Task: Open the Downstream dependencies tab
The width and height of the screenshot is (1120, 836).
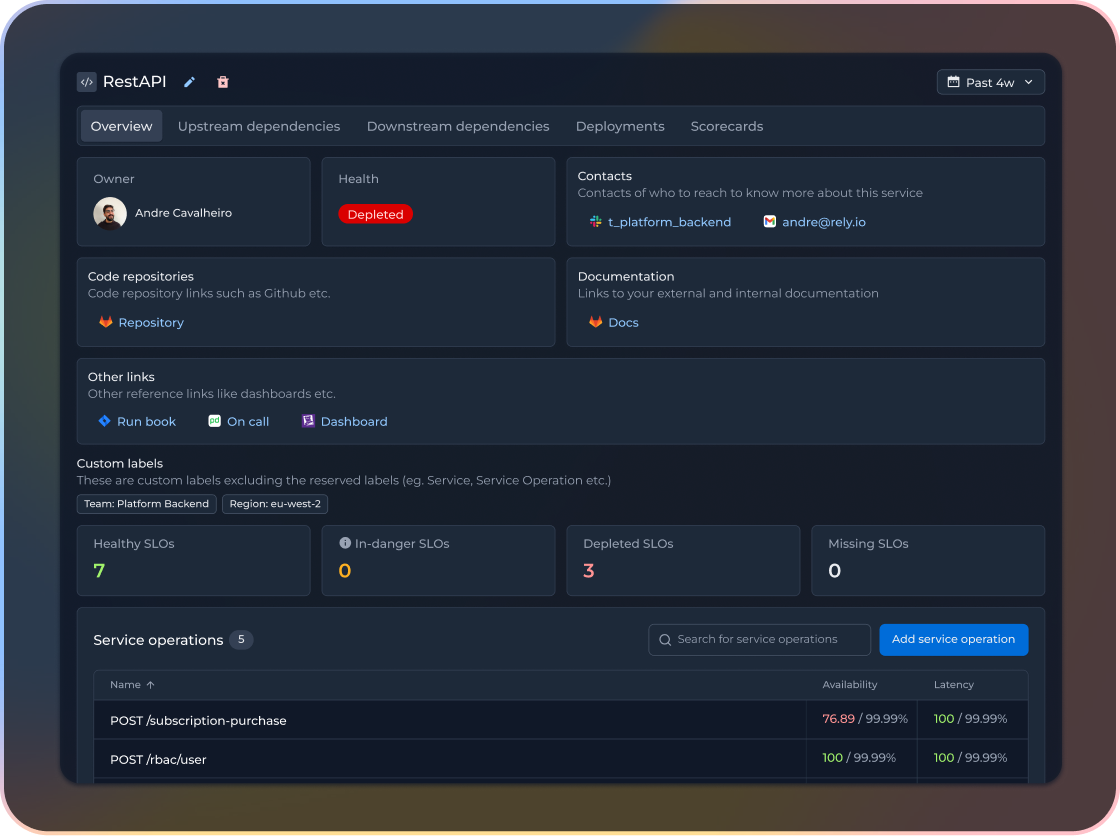Action: pos(458,126)
